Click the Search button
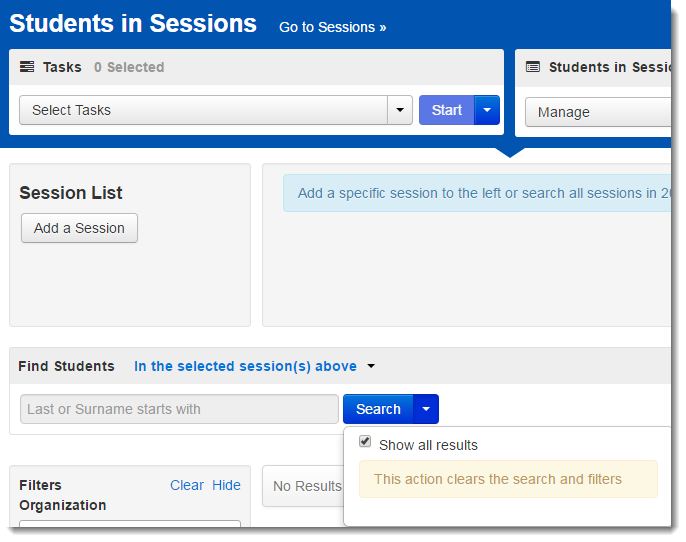The image size is (686, 542). click(378, 409)
